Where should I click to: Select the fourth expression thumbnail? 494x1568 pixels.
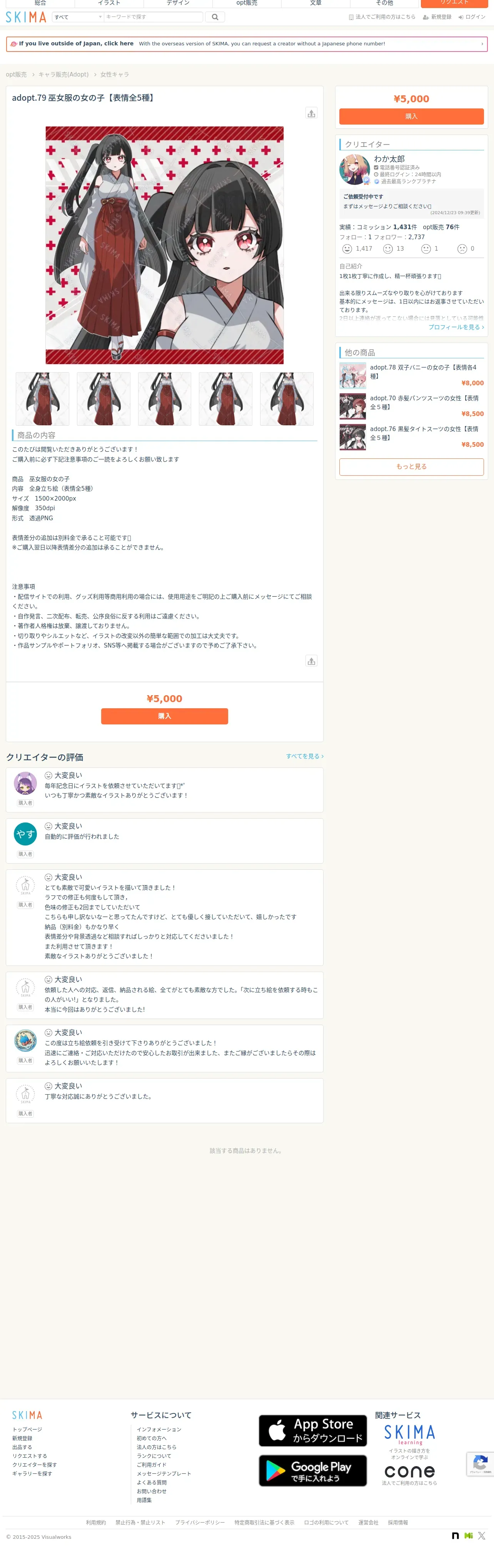(225, 399)
